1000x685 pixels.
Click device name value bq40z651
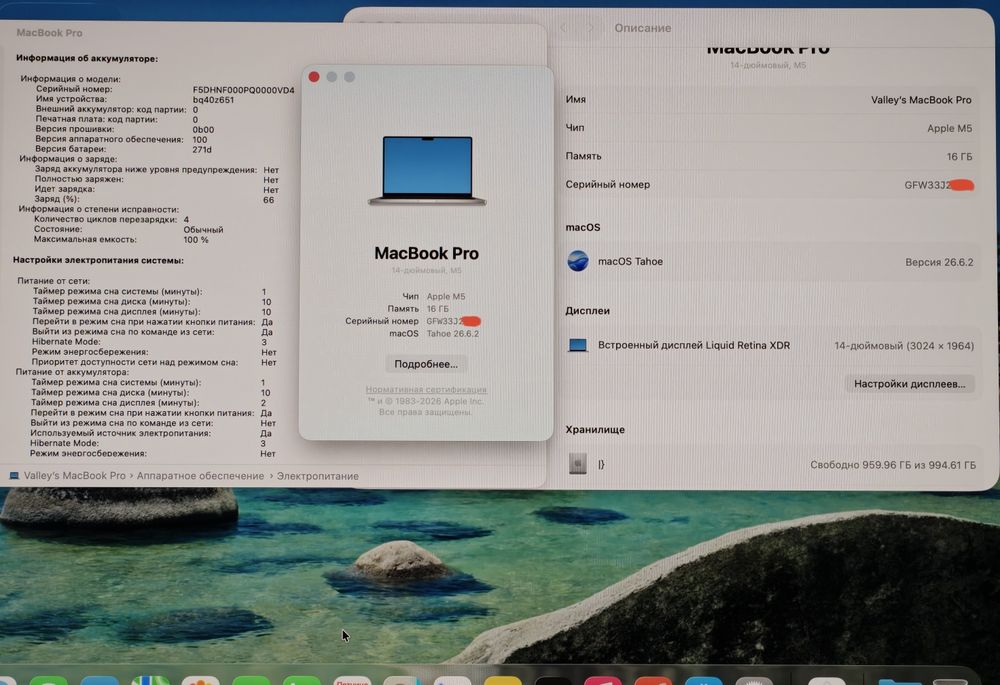tap(213, 99)
